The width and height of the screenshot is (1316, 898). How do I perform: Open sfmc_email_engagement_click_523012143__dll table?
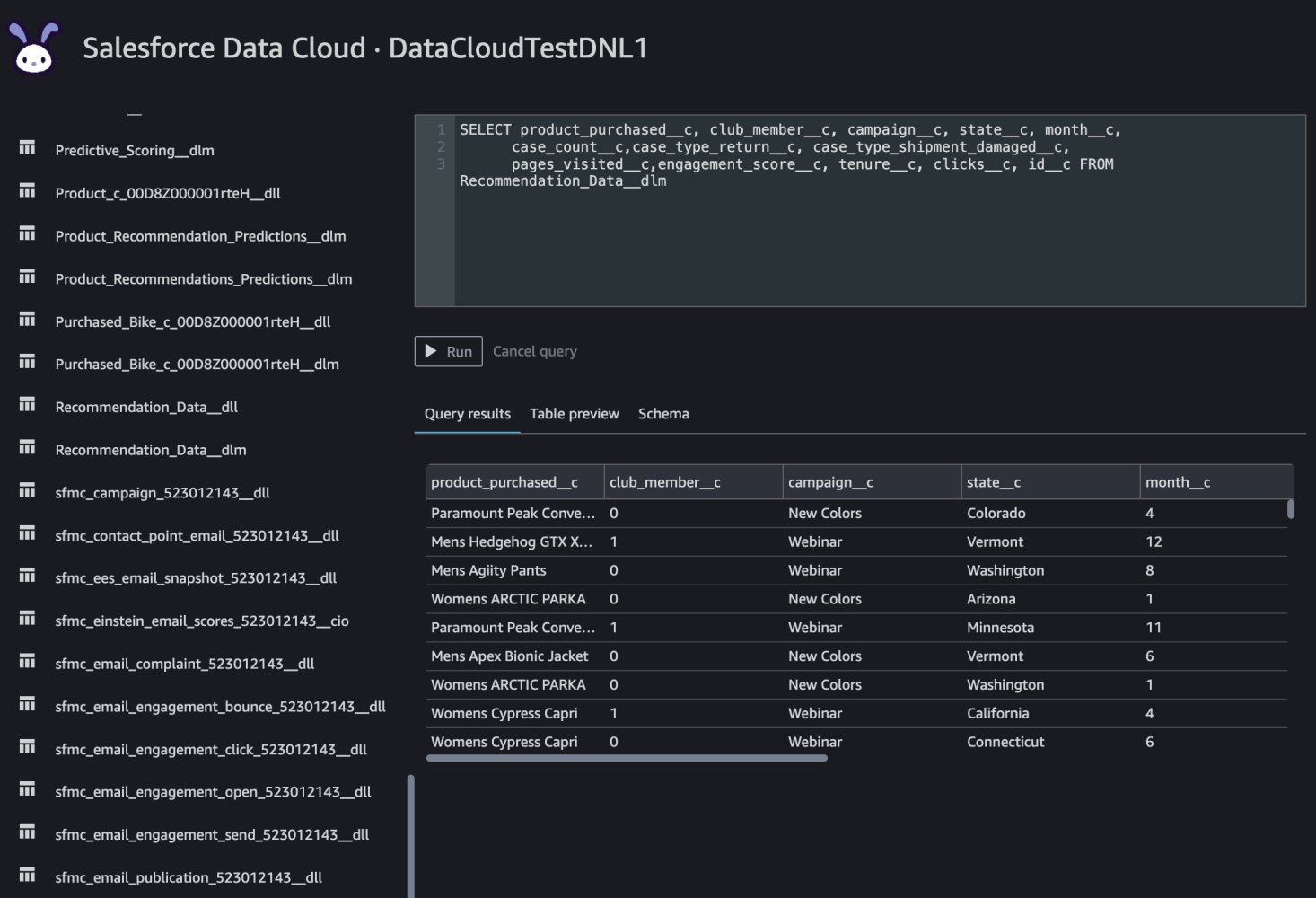coord(211,749)
